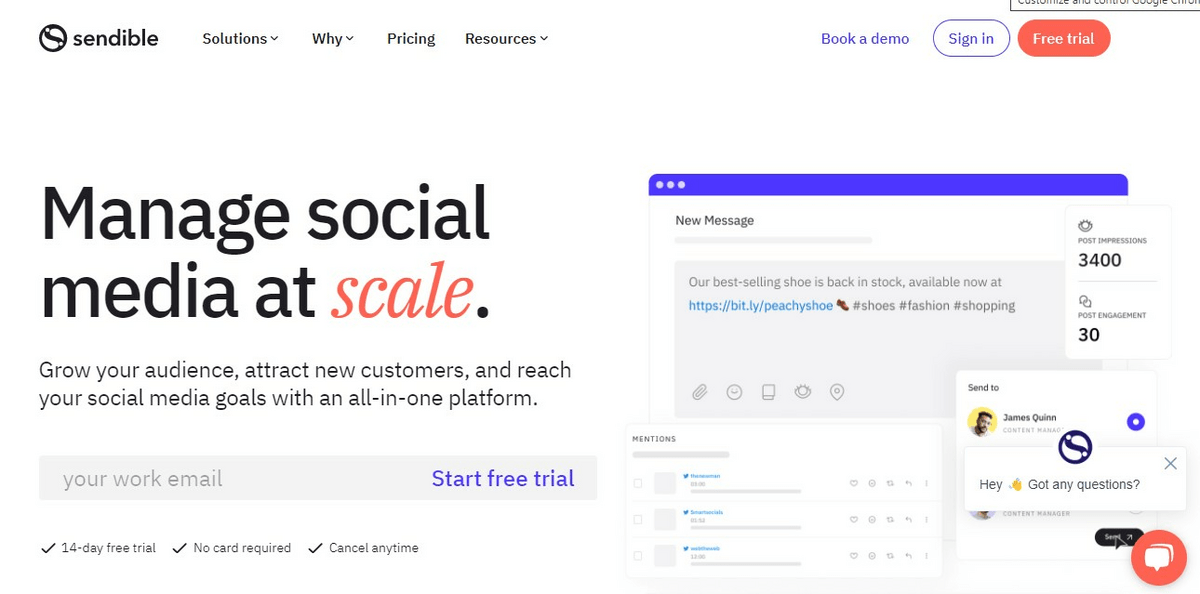
Task: Click the eye icon in composer toolbar
Action: 802,392
